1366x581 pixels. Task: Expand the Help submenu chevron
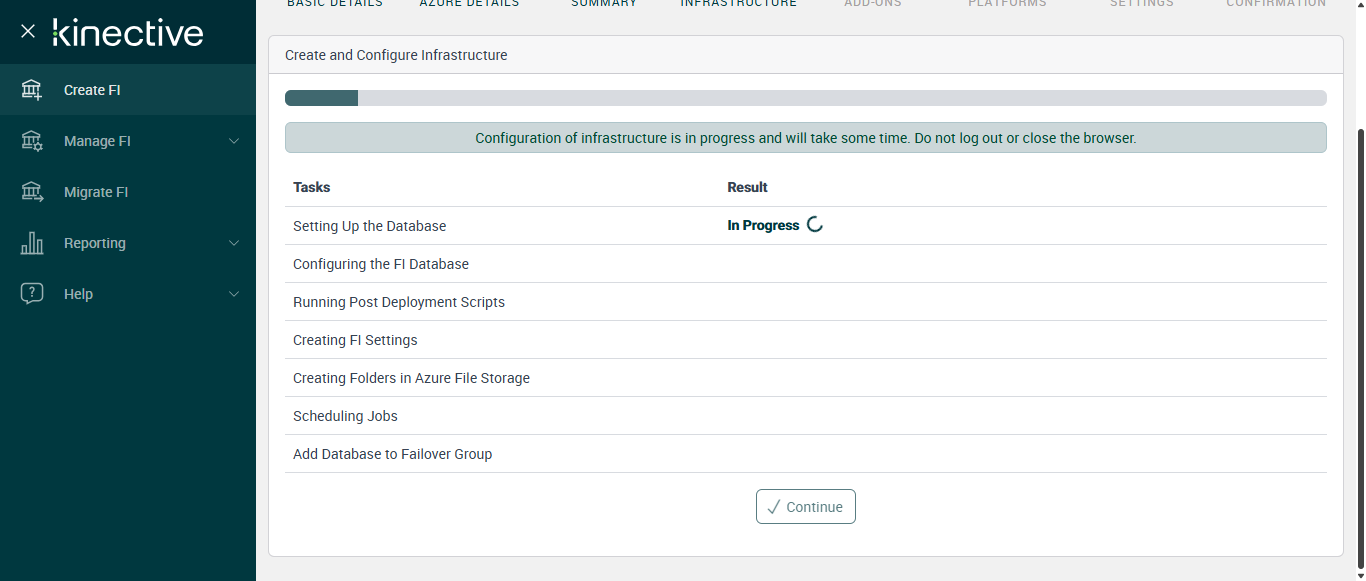pyautogui.click(x=234, y=294)
